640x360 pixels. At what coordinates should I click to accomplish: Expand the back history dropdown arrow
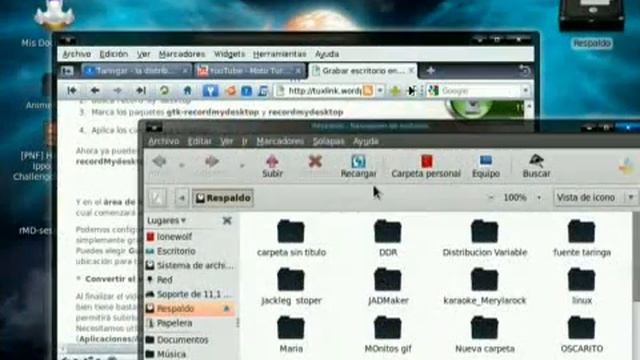click(182, 165)
